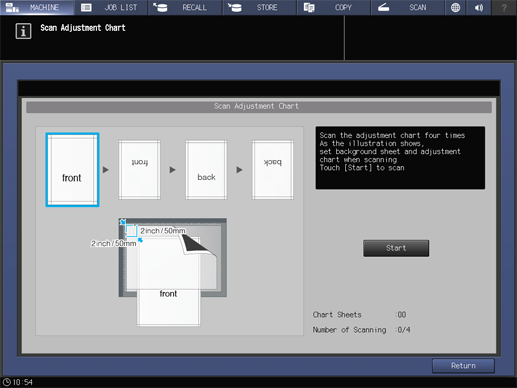Click the first arrow after front thumbnail
517x388 pixels.
pos(106,170)
